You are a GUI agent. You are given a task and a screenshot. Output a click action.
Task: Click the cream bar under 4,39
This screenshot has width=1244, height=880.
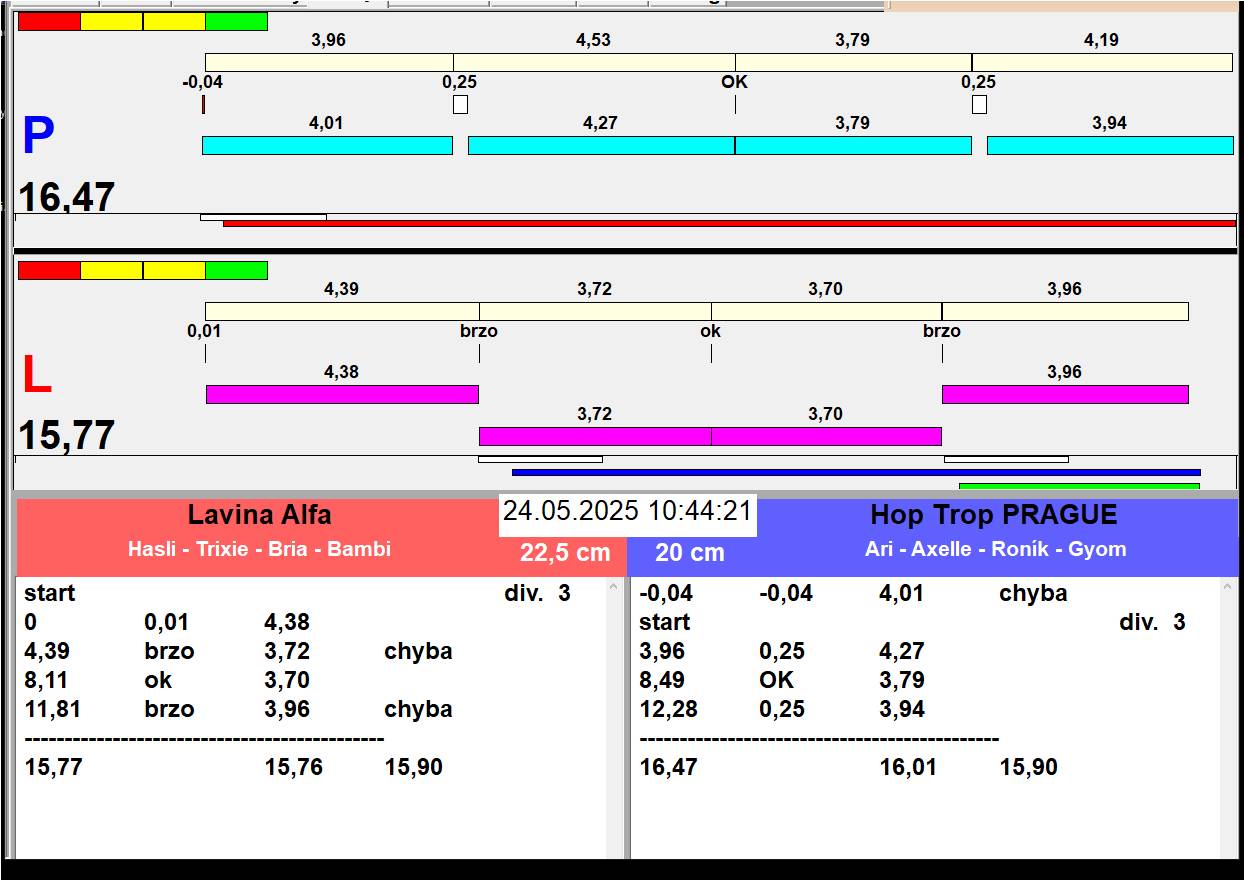(x=342, y=311)
